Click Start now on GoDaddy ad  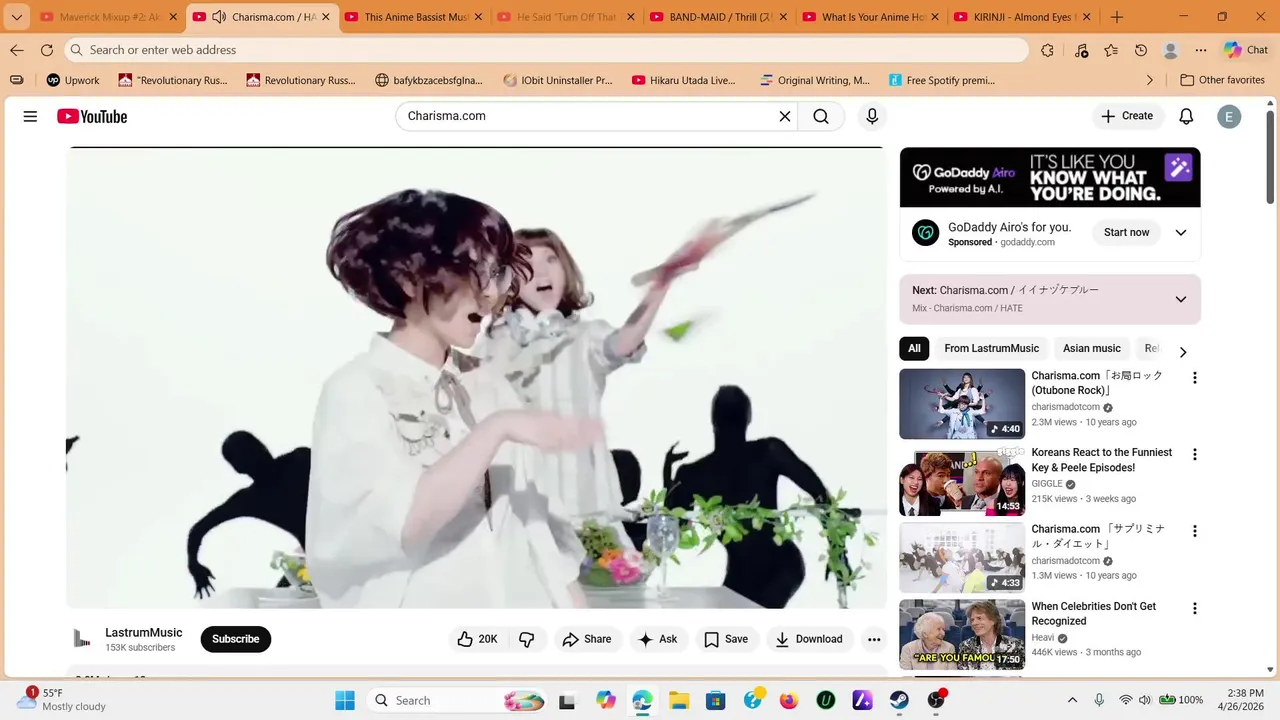coord(1126,232)
